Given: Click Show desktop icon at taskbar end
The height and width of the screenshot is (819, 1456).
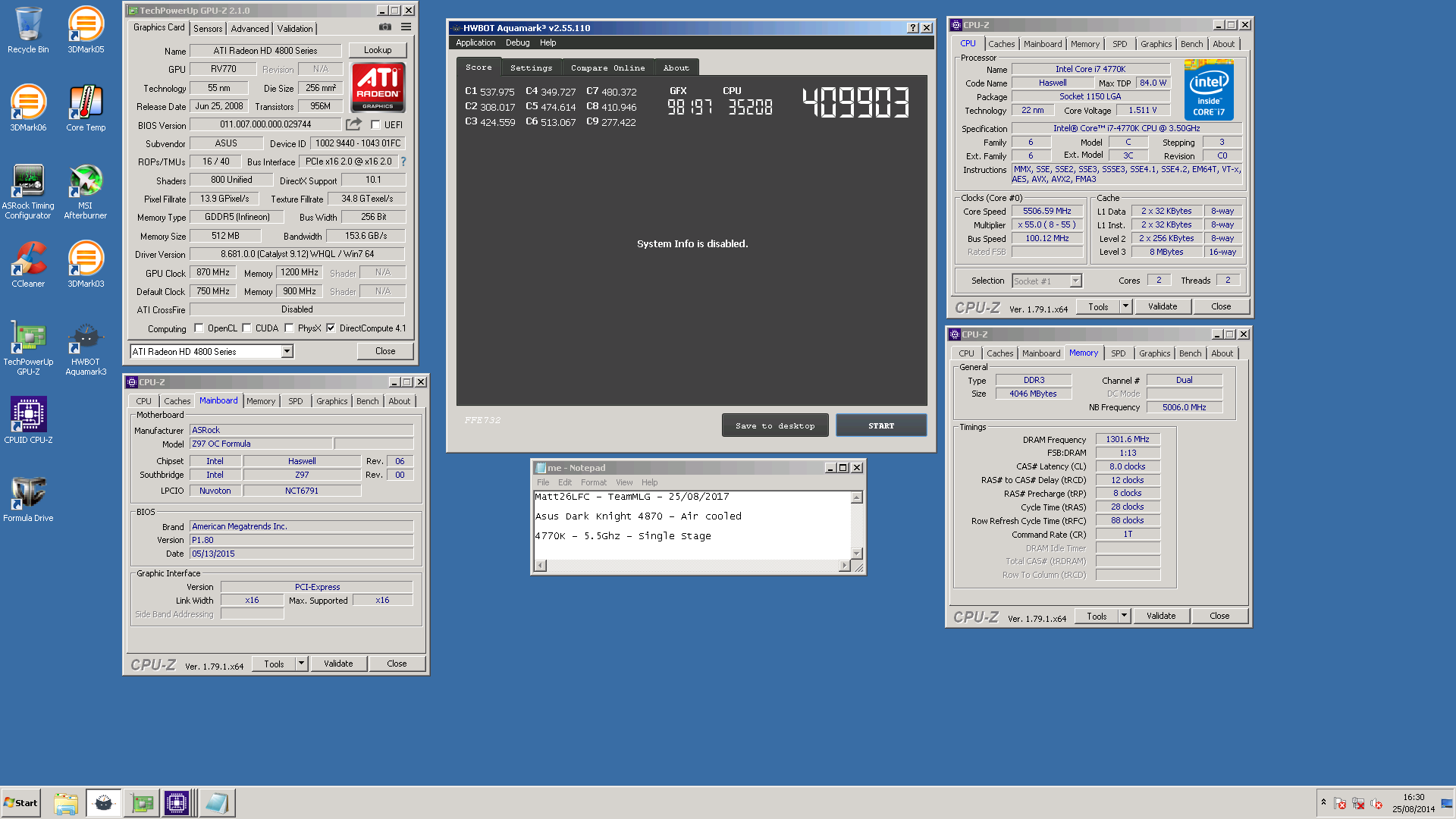Looking at the screenshot, I should (1447, 803).
